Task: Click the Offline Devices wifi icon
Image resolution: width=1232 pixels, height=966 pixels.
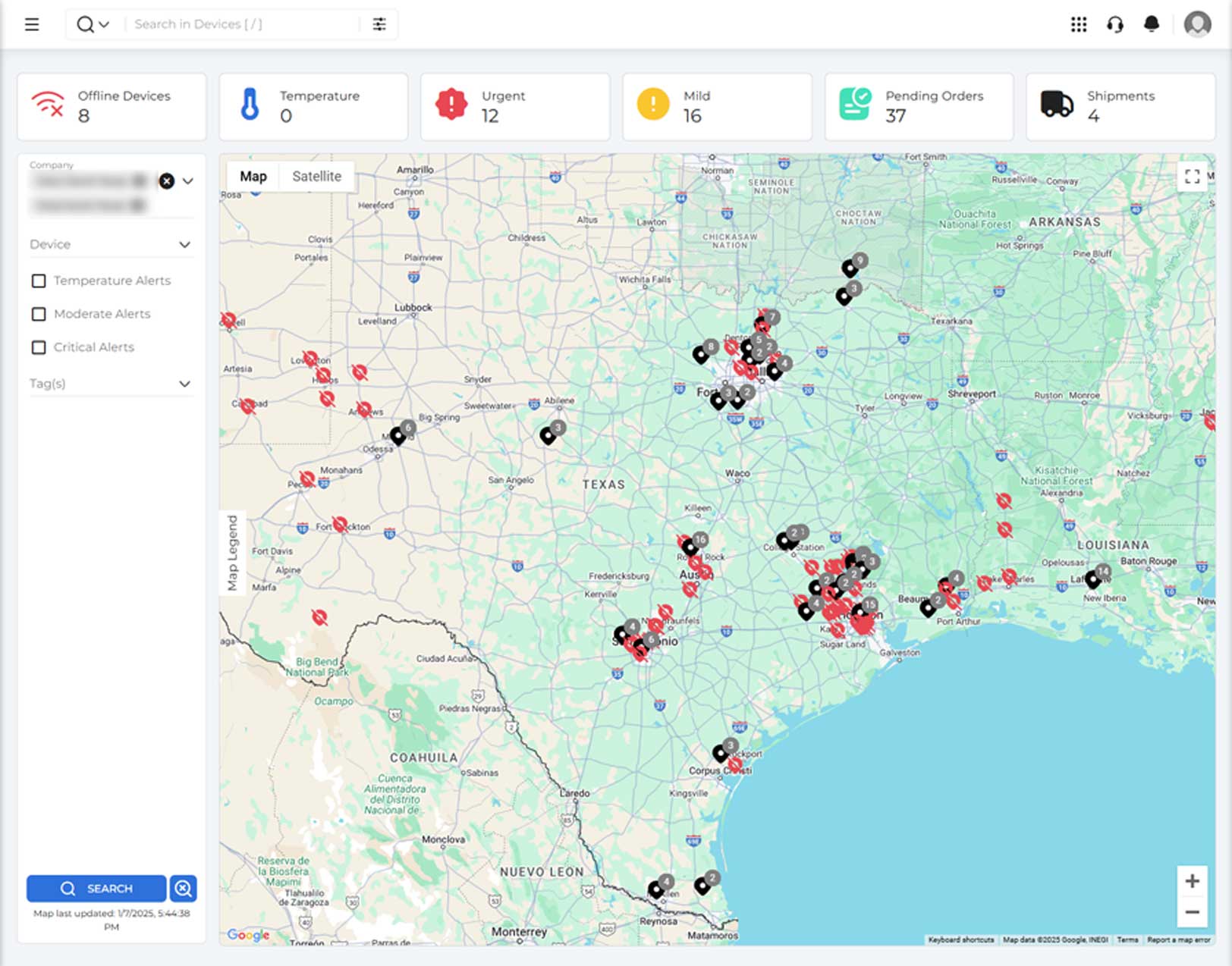Action: point(47,104)
